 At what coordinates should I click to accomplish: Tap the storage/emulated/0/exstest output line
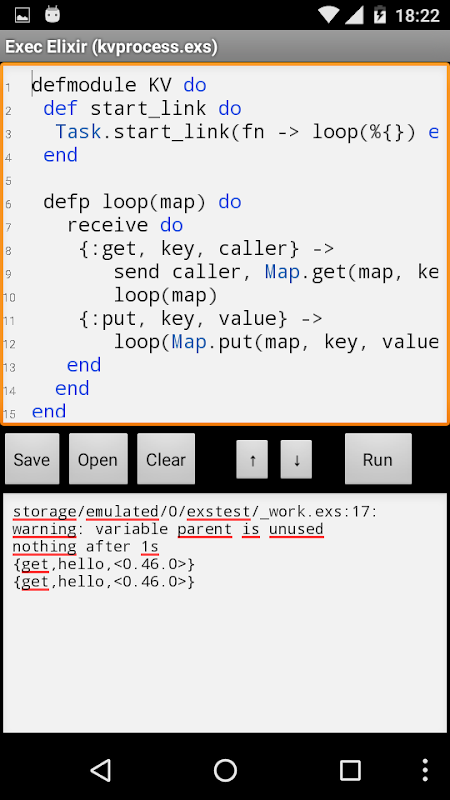pos(195,512)
